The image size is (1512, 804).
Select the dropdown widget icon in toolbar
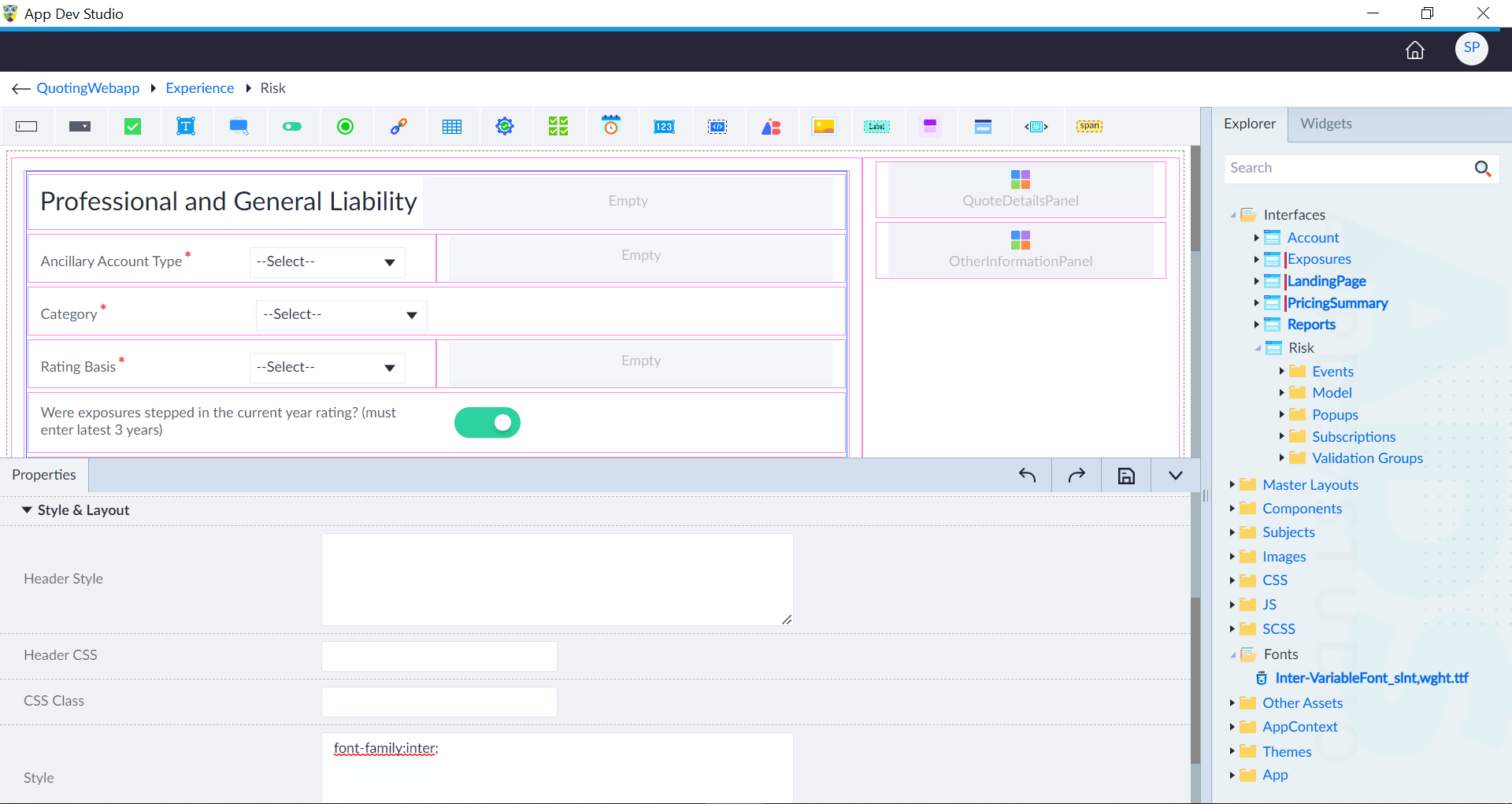pyautogui.click(x=80, y=126)
